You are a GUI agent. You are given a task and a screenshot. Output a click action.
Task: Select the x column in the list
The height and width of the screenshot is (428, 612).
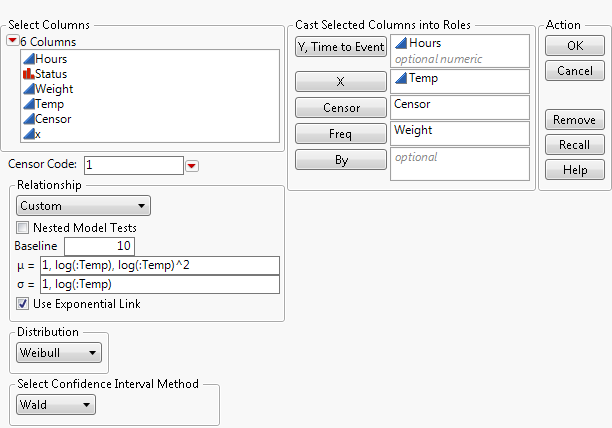(x=38, y=134)
